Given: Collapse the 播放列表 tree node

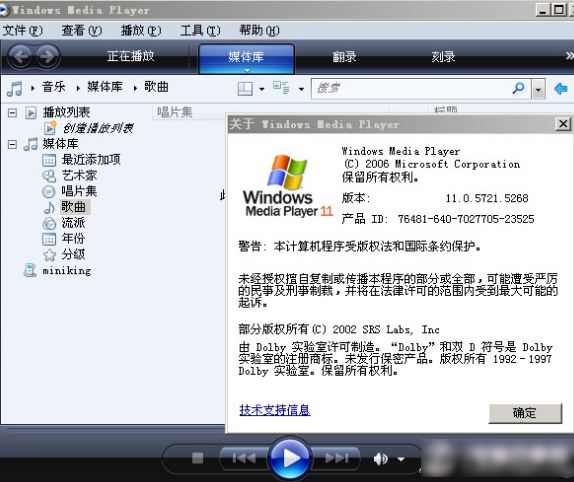Looking at the screenshot, I should pyautogui.click(x=12, y=113).
